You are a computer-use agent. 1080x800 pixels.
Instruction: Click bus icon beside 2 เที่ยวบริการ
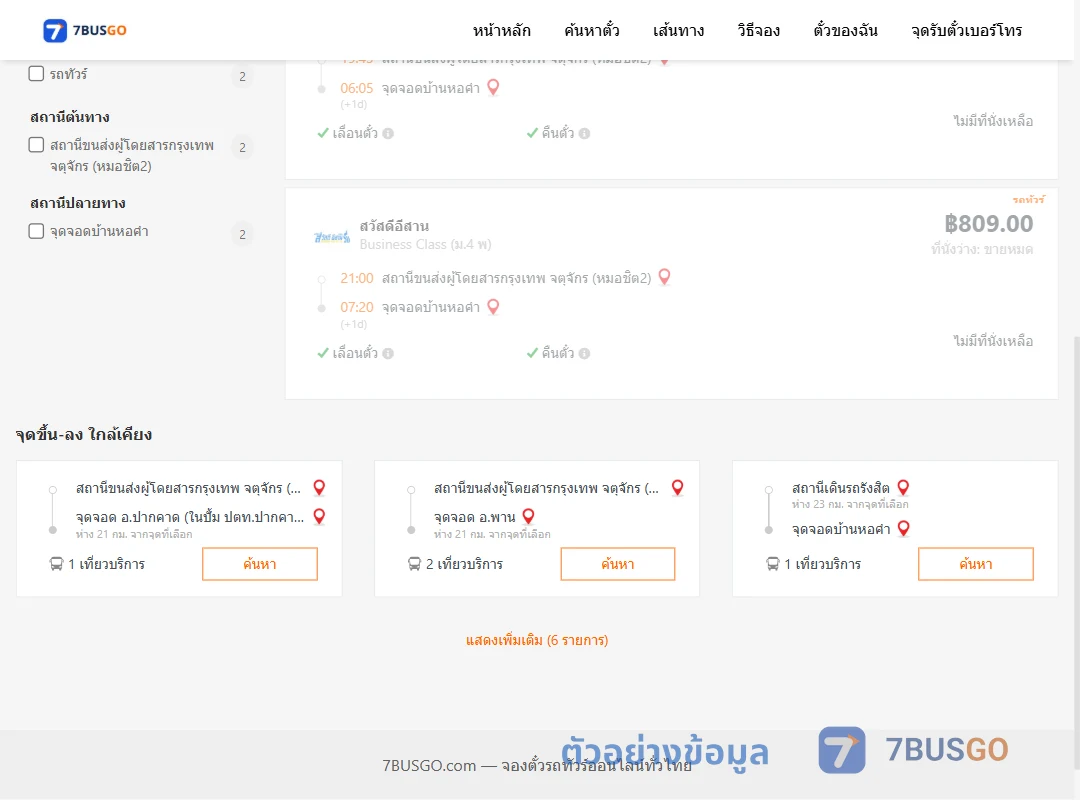coord(415,564)
